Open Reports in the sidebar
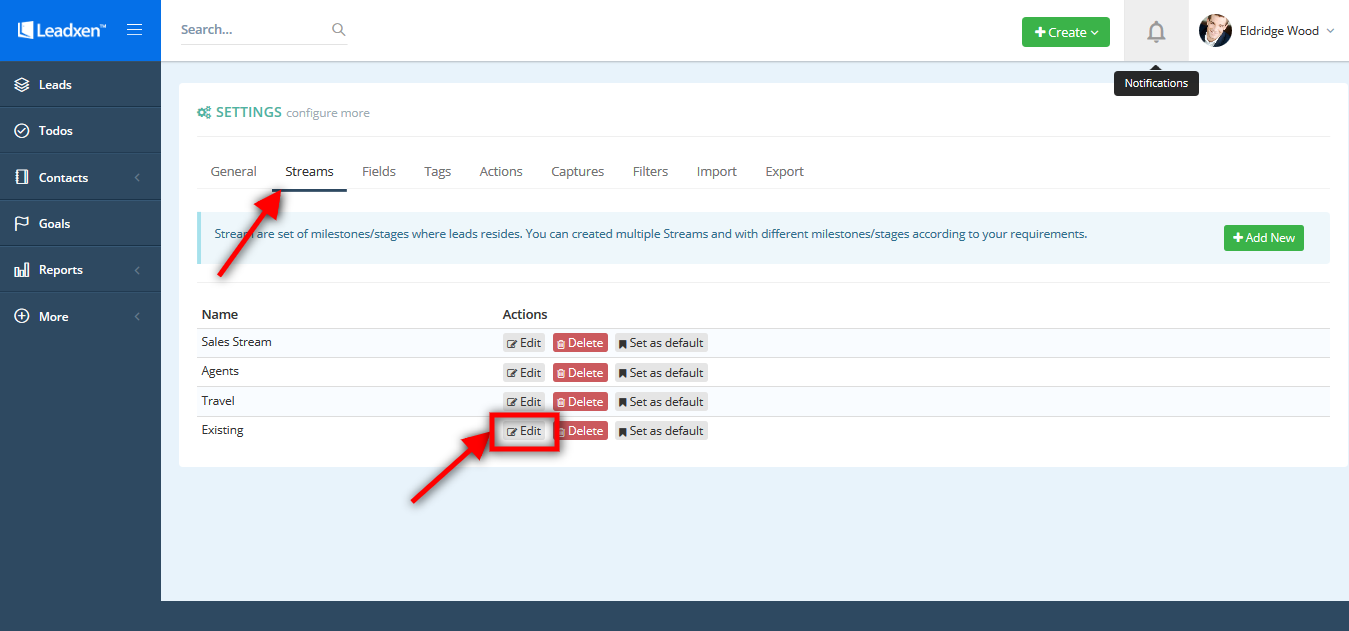 tap(80, 270)
